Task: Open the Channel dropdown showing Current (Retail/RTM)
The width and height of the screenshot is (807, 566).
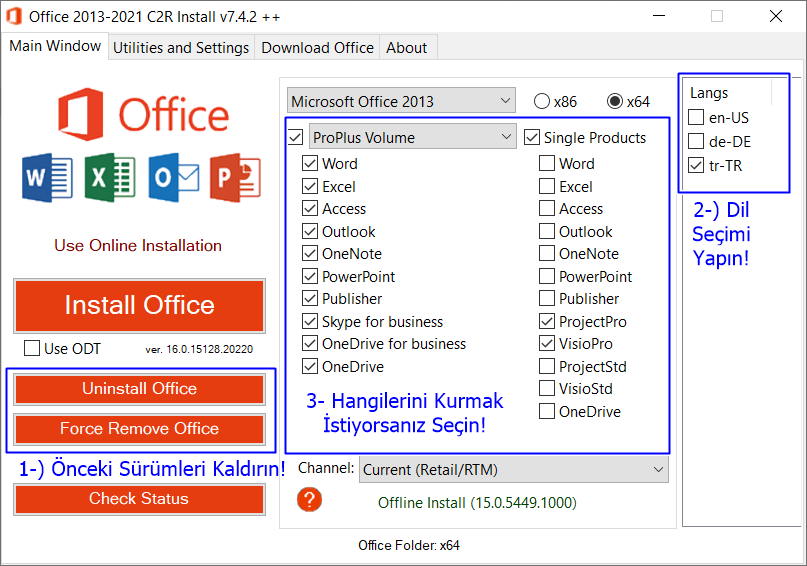Action: pos(513,469)
